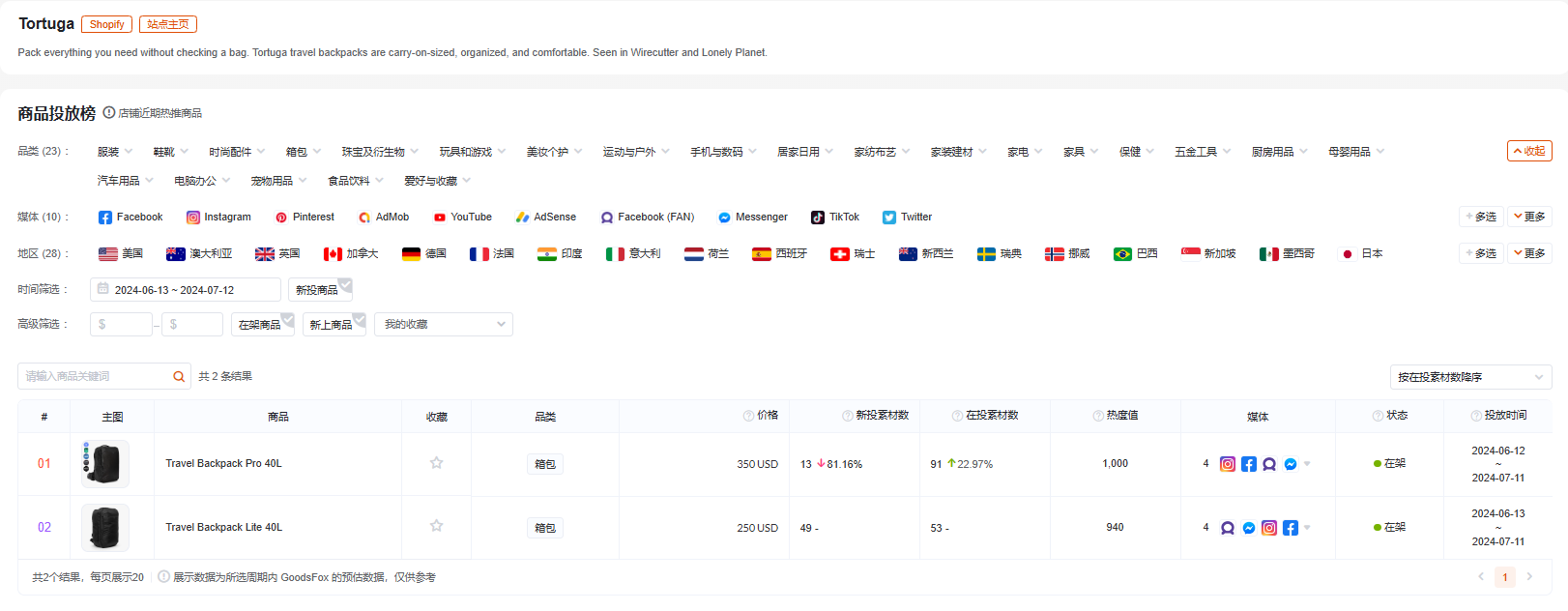Click the magnifier icon in the keyword search box
This screenshot has height=611, width=1568.
179,377
